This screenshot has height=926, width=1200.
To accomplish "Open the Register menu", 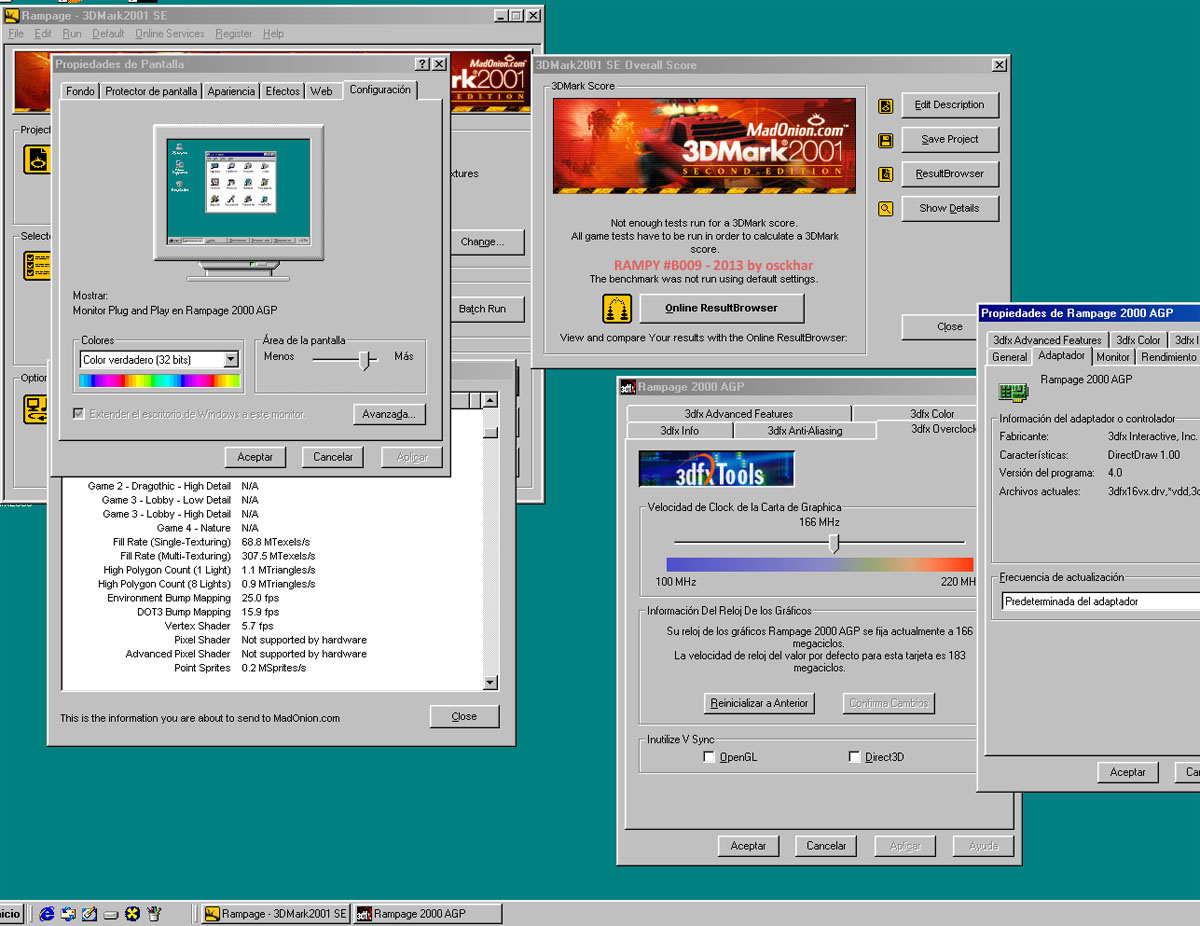I will [234, 34].
